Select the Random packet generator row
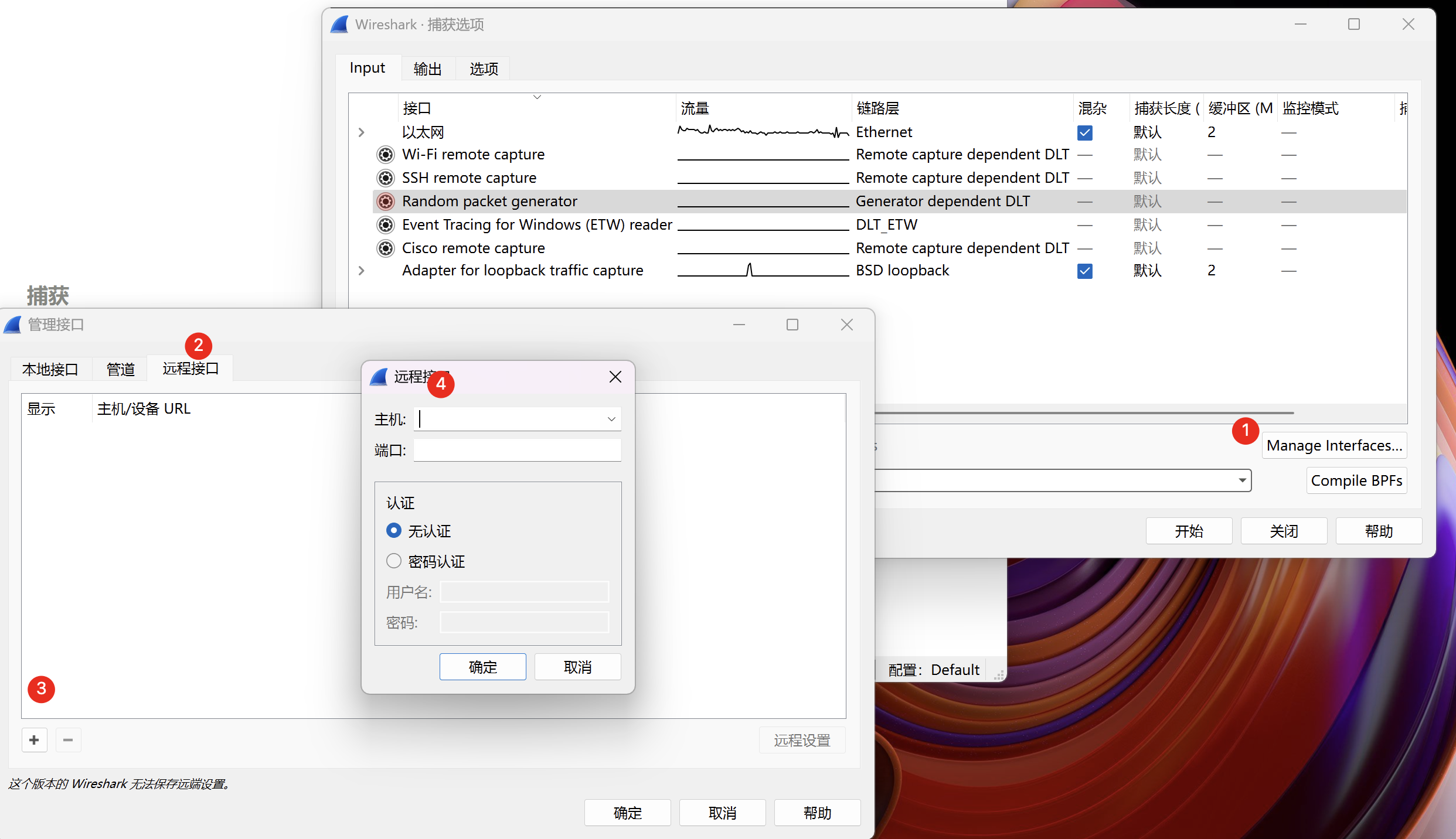1456x839 pixels. click(890, 202)
